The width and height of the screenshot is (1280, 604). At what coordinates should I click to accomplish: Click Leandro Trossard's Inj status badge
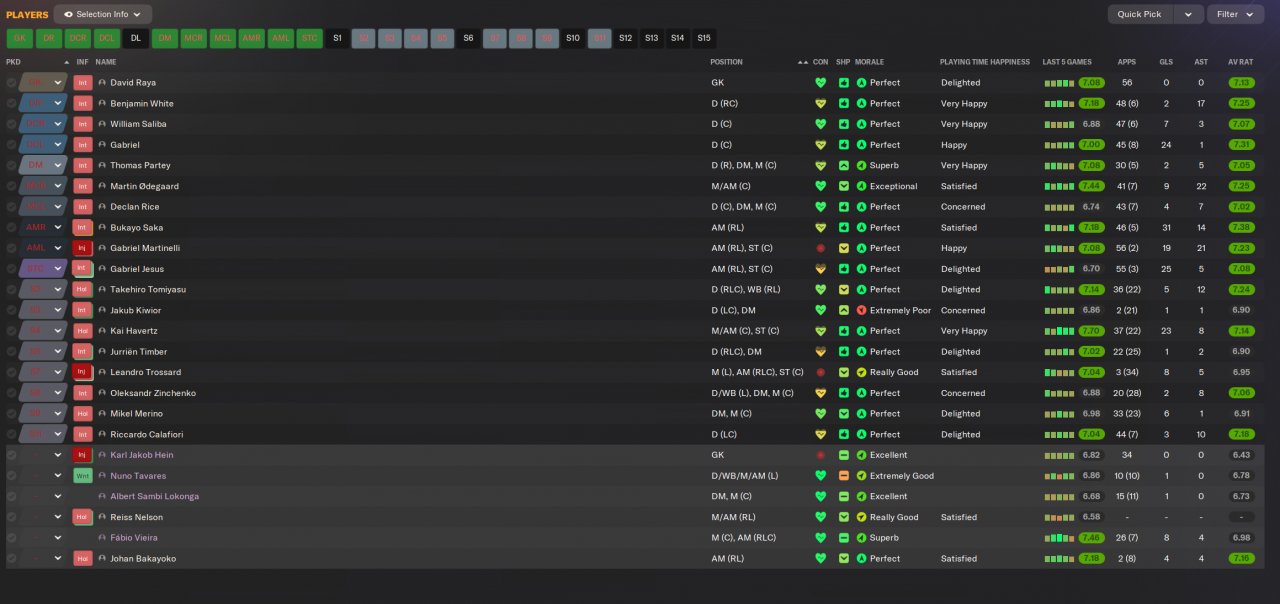pos(83,372)
